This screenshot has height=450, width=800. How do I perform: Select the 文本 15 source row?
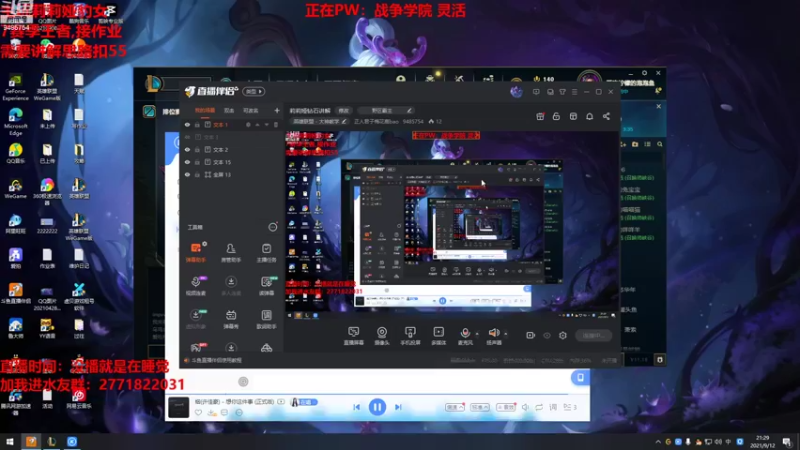coord(232,162)
